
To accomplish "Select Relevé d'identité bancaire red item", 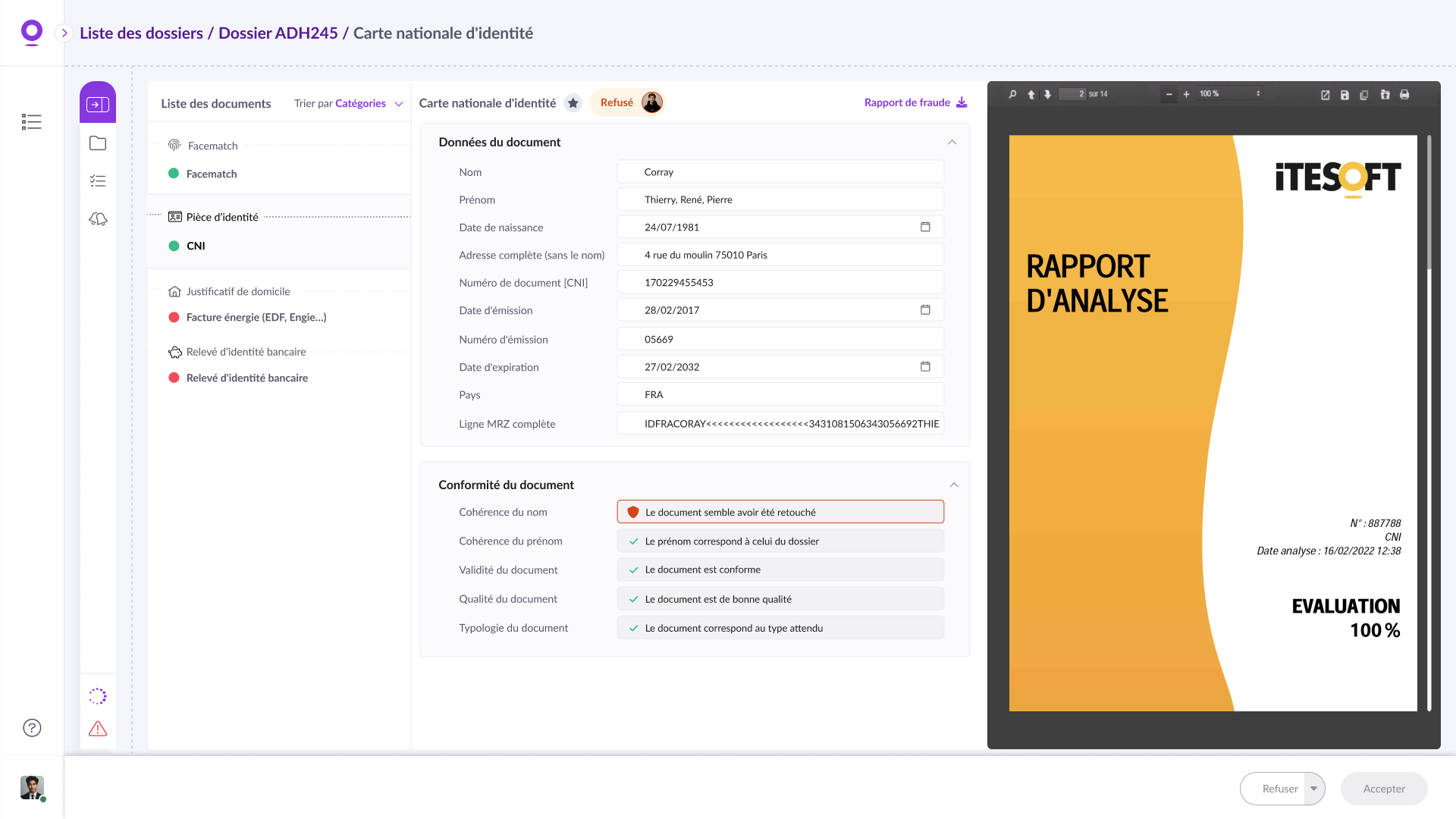I will click(x=247, y=378).
